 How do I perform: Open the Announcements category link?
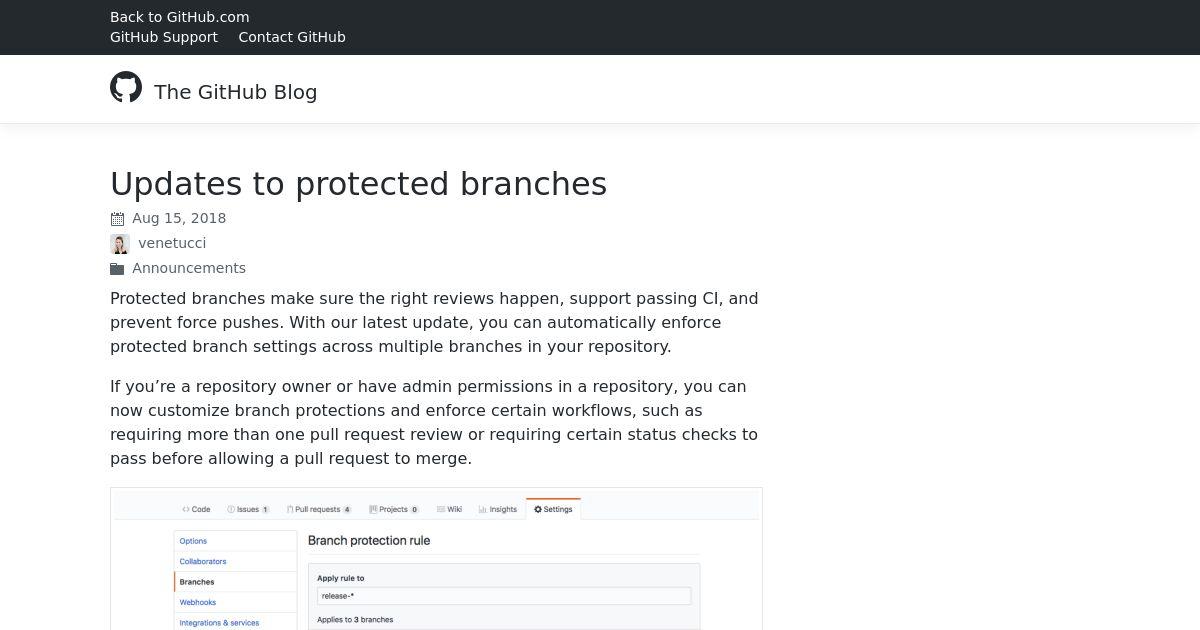(x=189, y=268)
